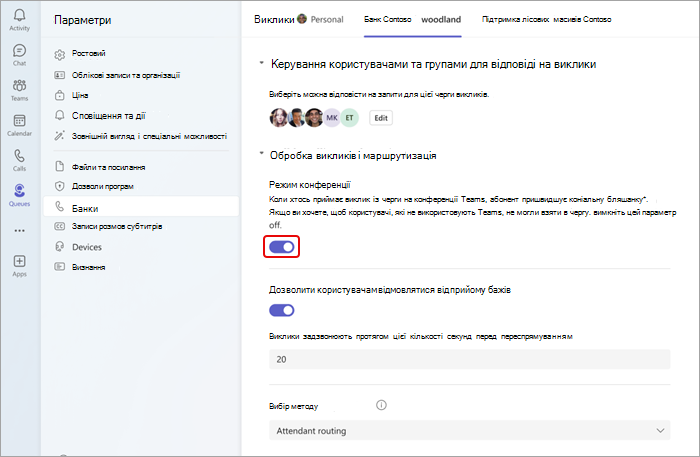Click info icon next to Вибір методу
This screenshot has height=457, width=700.
pyautogui.click(x=381, y=405)
